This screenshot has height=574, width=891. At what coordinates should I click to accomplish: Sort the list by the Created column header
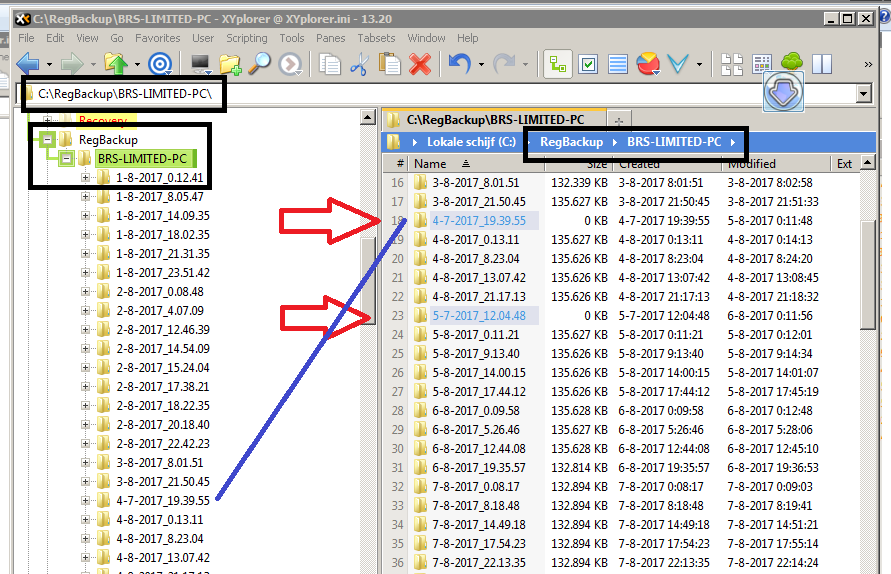pyautogui.click(x=638, y=164)
